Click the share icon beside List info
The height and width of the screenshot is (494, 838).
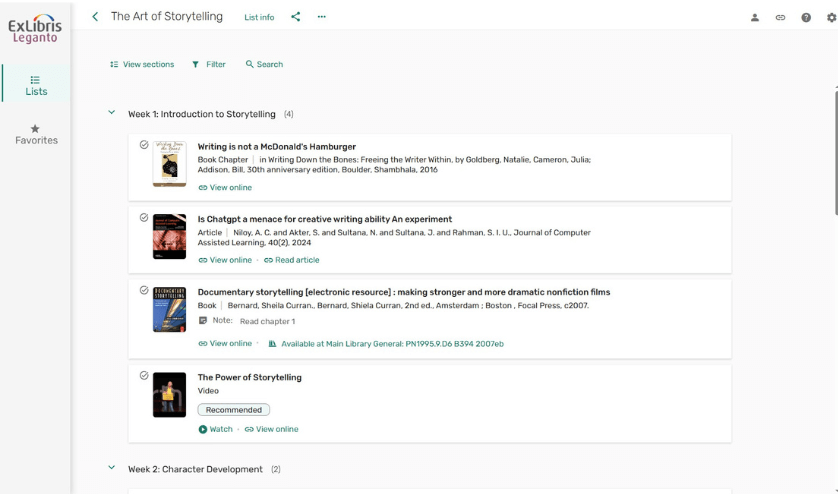(x=295, y=17)
